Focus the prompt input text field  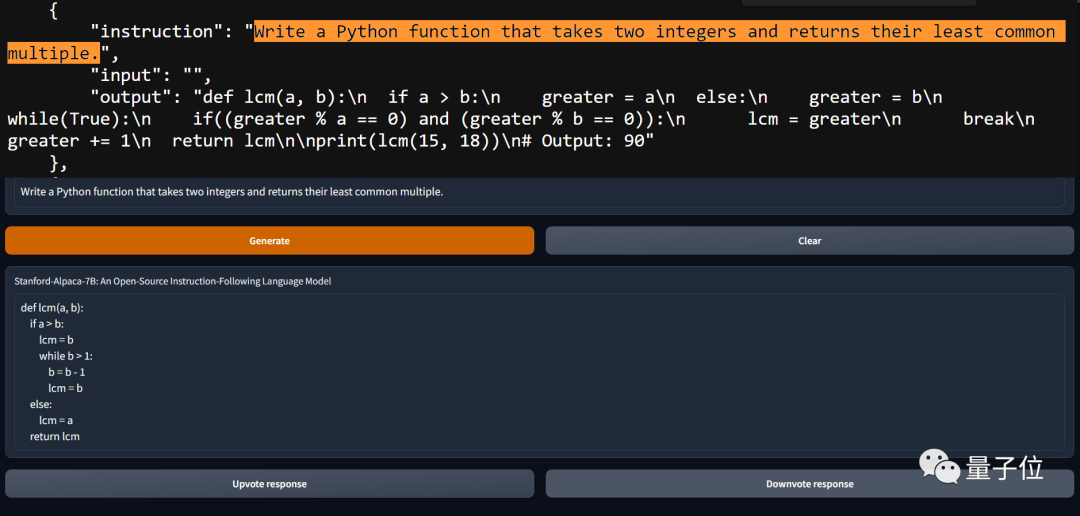click(x=540, y=192)
